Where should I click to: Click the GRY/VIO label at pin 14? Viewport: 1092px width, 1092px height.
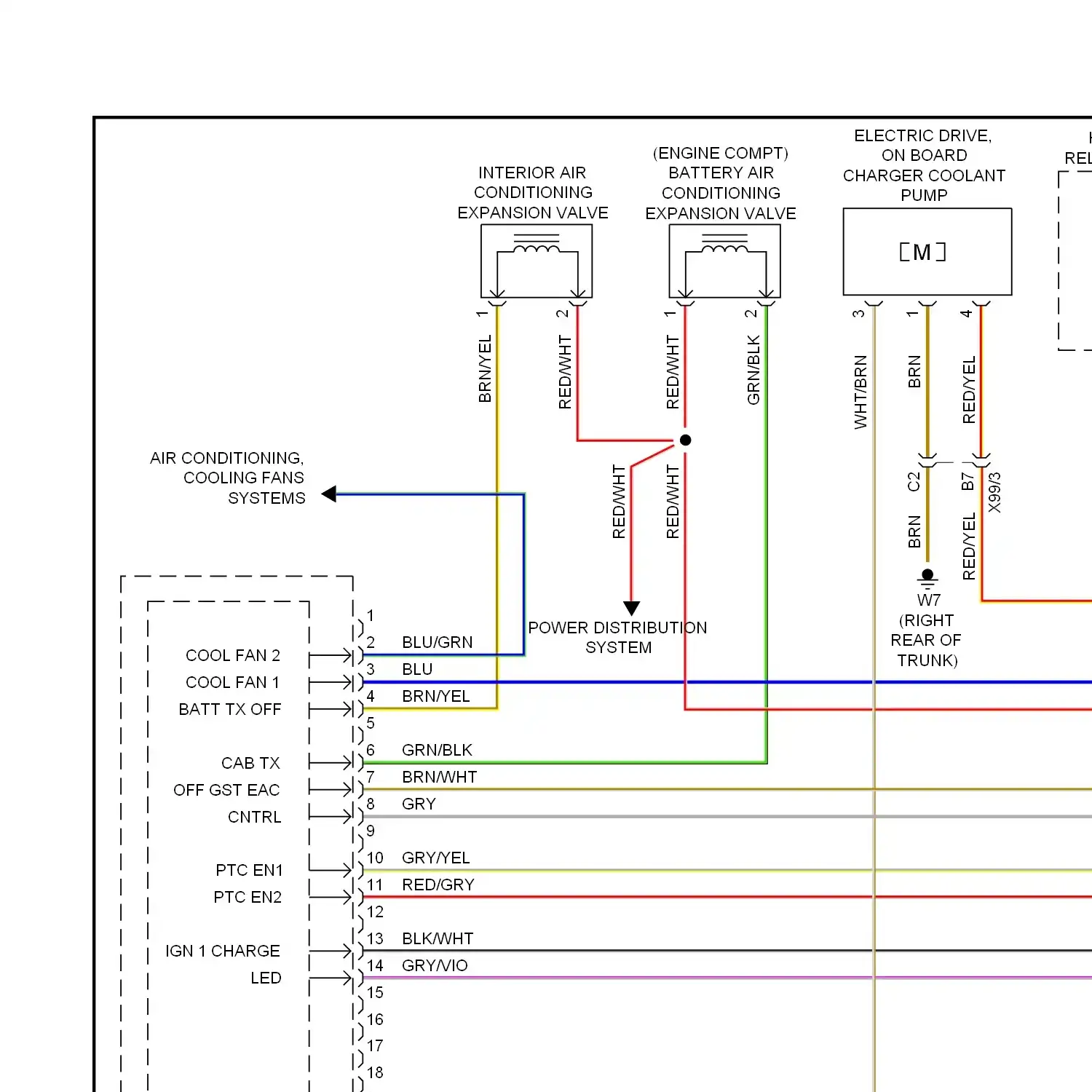tap(435, 966)
